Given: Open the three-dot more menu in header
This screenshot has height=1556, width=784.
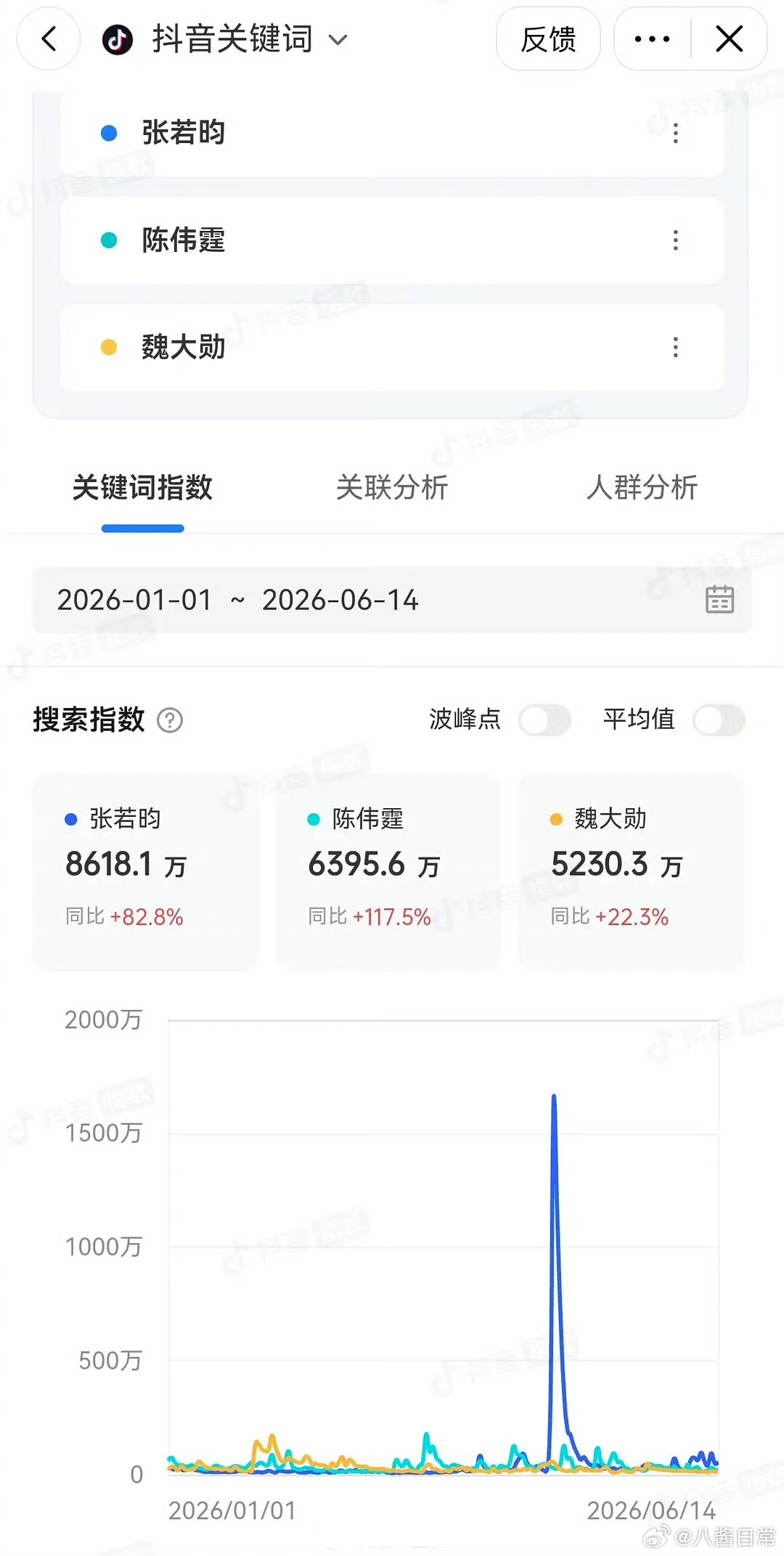Looking at the screenshot, I should coord(652,39).
